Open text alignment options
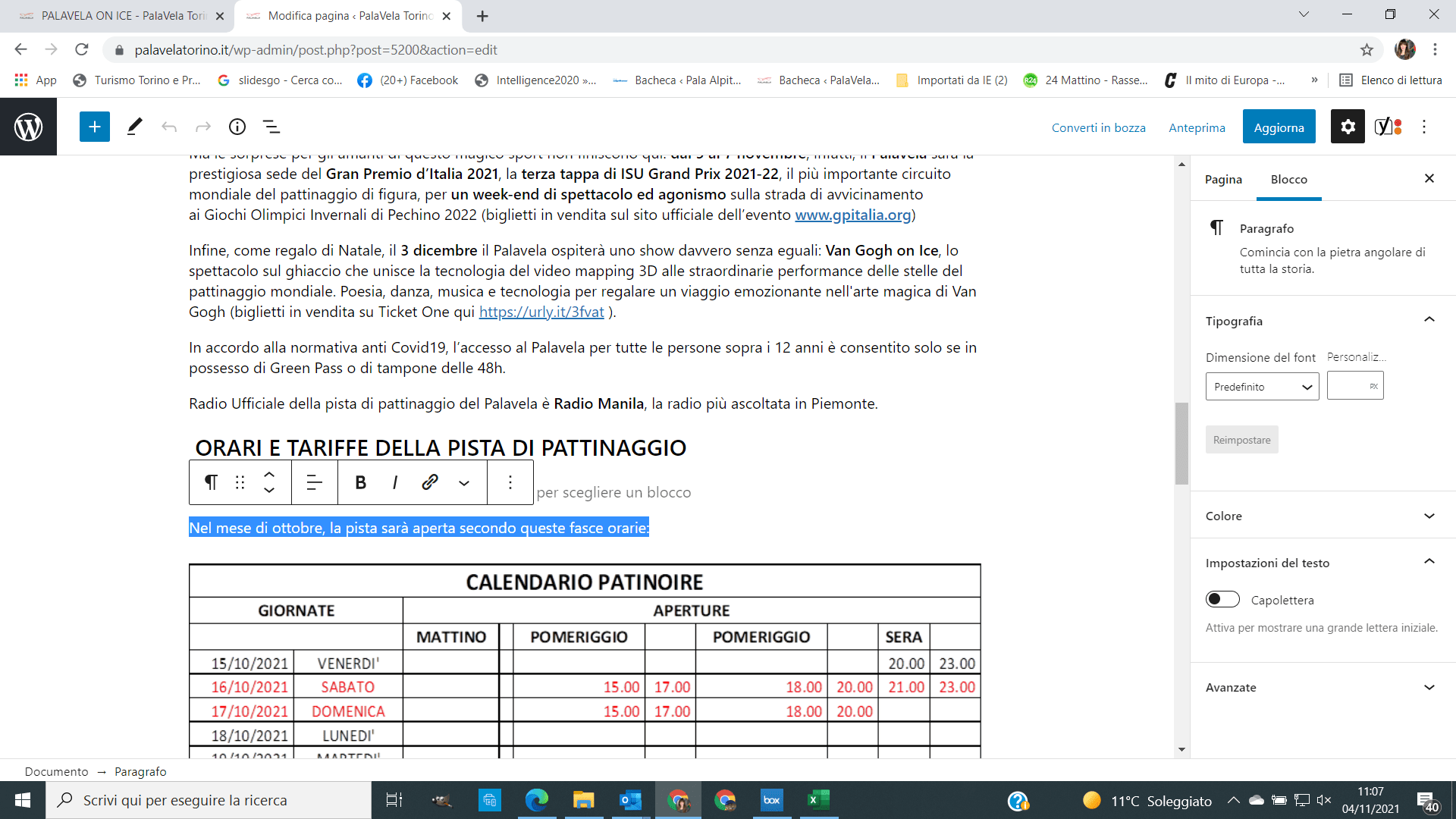 click(314, 482)
